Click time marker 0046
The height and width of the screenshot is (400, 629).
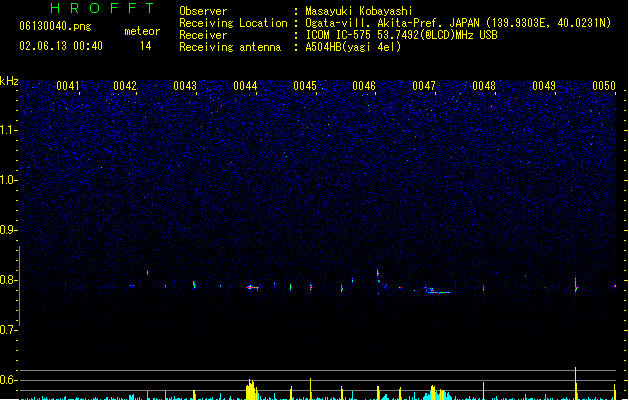point(364,86)
